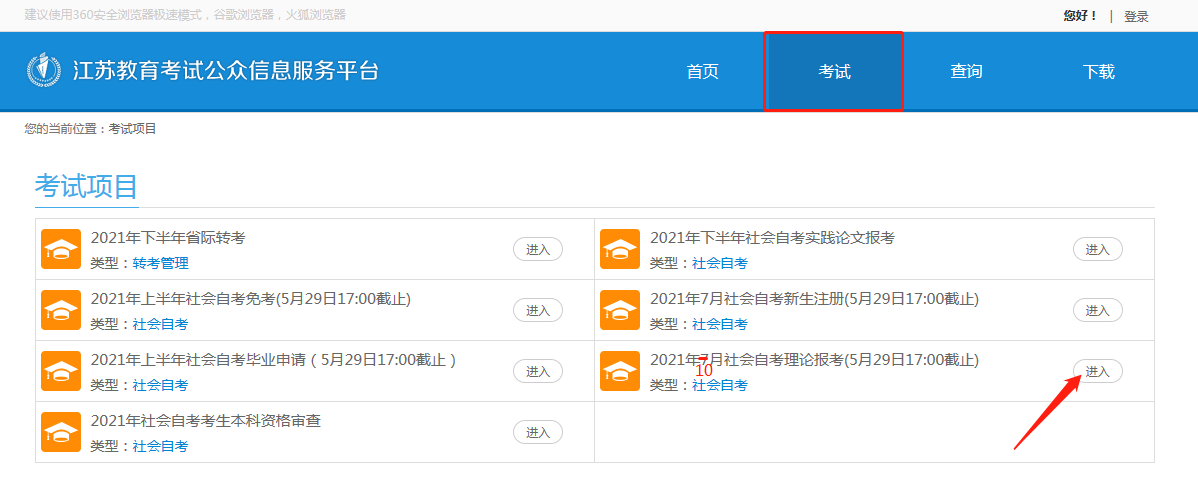Click the 登录 link at top right
The width and height of the screenshot is (1198, 496).
click(1136, 16)
